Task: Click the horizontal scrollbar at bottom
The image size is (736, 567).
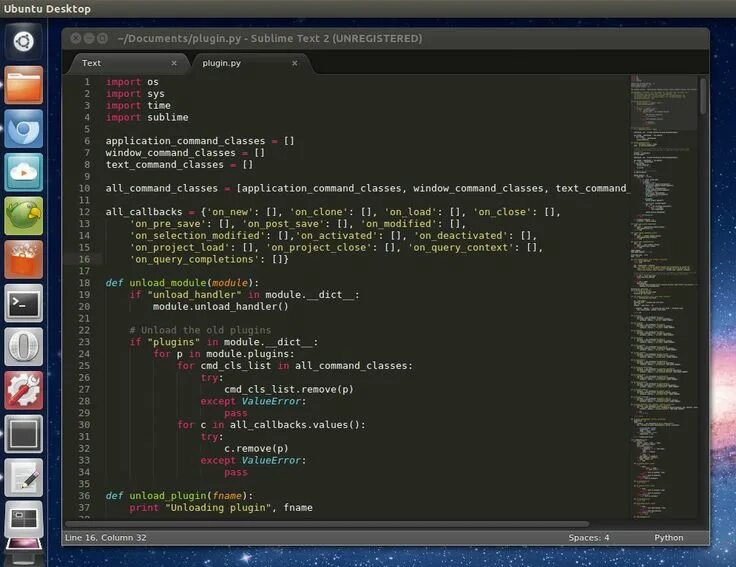Action: coord(327,523)
